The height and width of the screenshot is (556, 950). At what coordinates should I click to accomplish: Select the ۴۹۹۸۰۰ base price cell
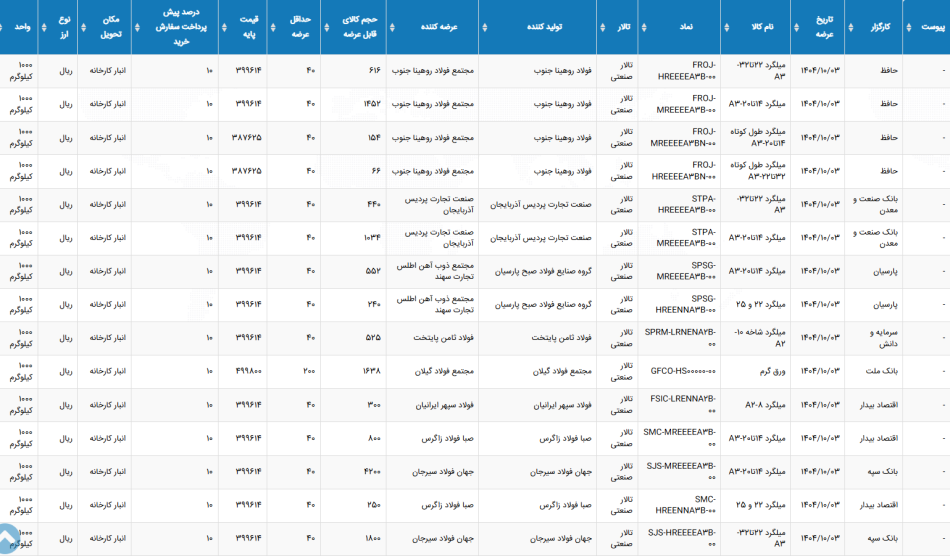(x=248, y=371)
